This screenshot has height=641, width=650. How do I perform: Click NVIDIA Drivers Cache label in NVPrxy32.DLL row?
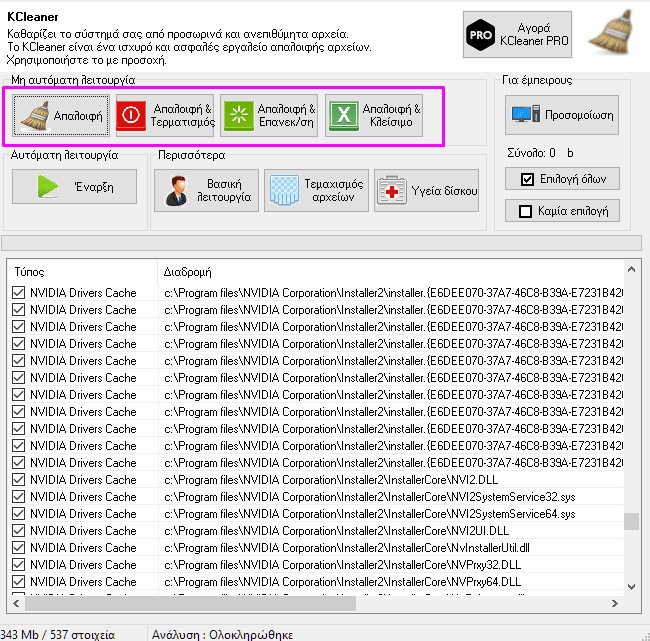(x=83, y=565)
